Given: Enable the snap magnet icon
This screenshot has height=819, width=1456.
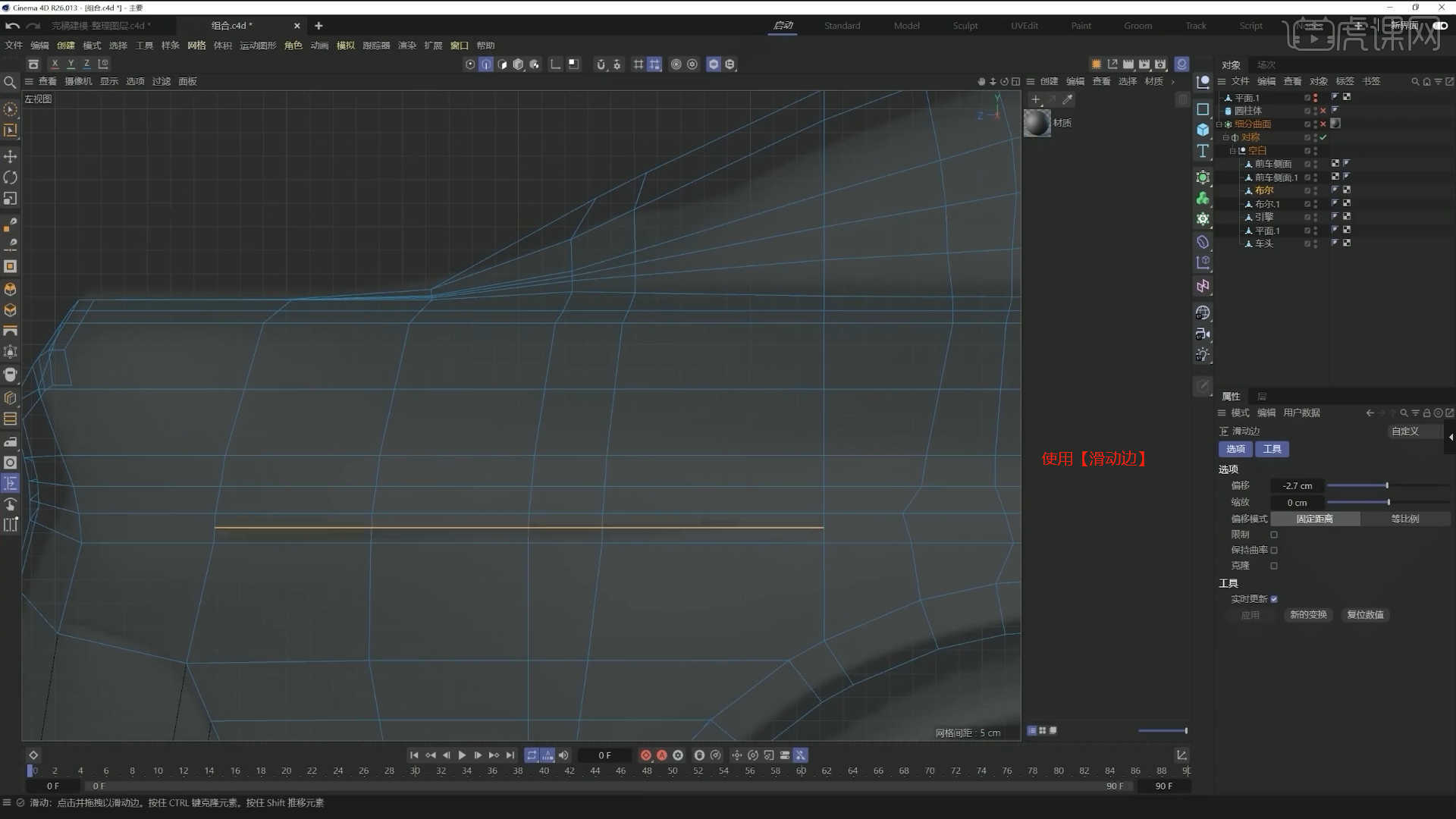Looking at the screenshot, I should tap(601, 64).
